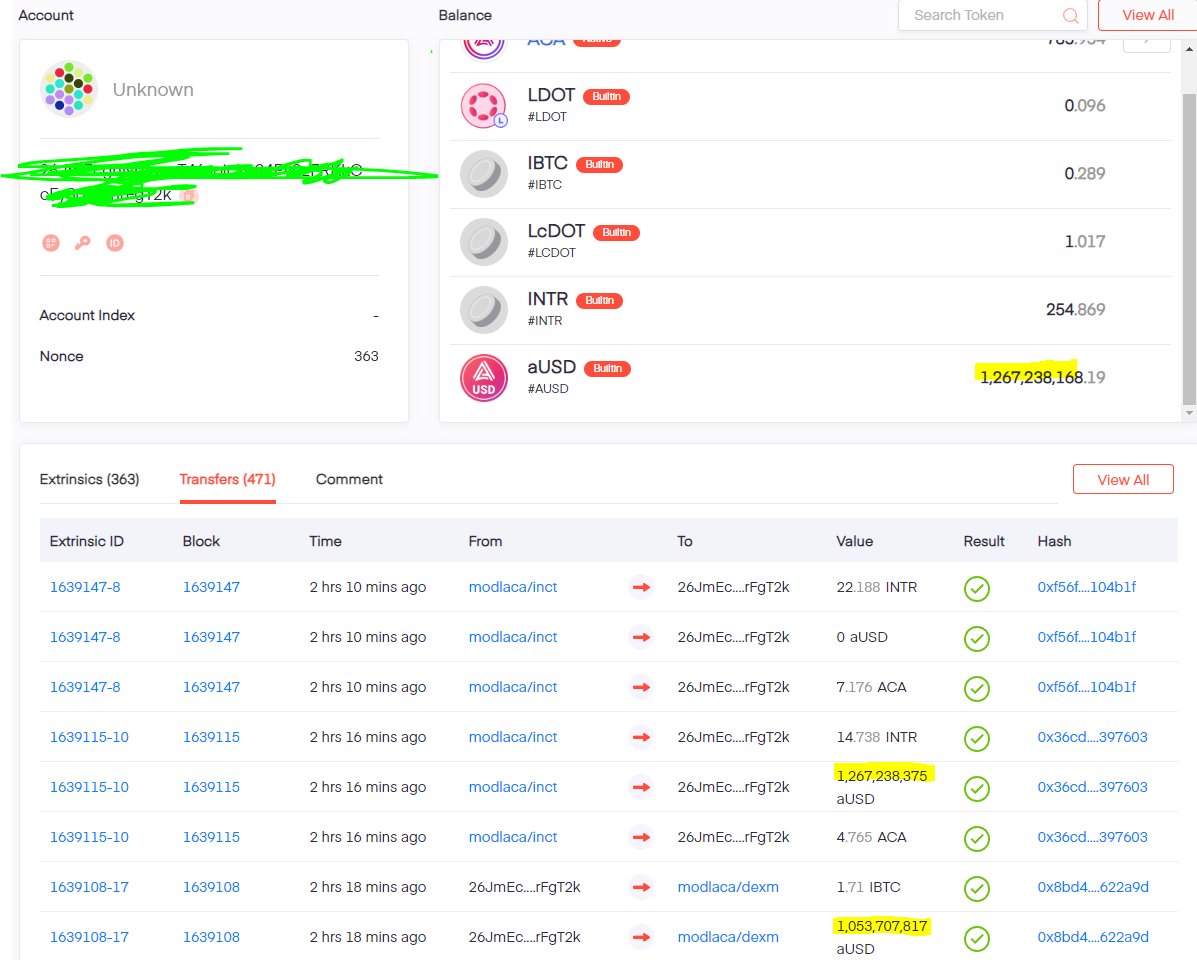Click the key icon under the address
This screenshot has width=1197, height=960.
(x=82, y=243)
